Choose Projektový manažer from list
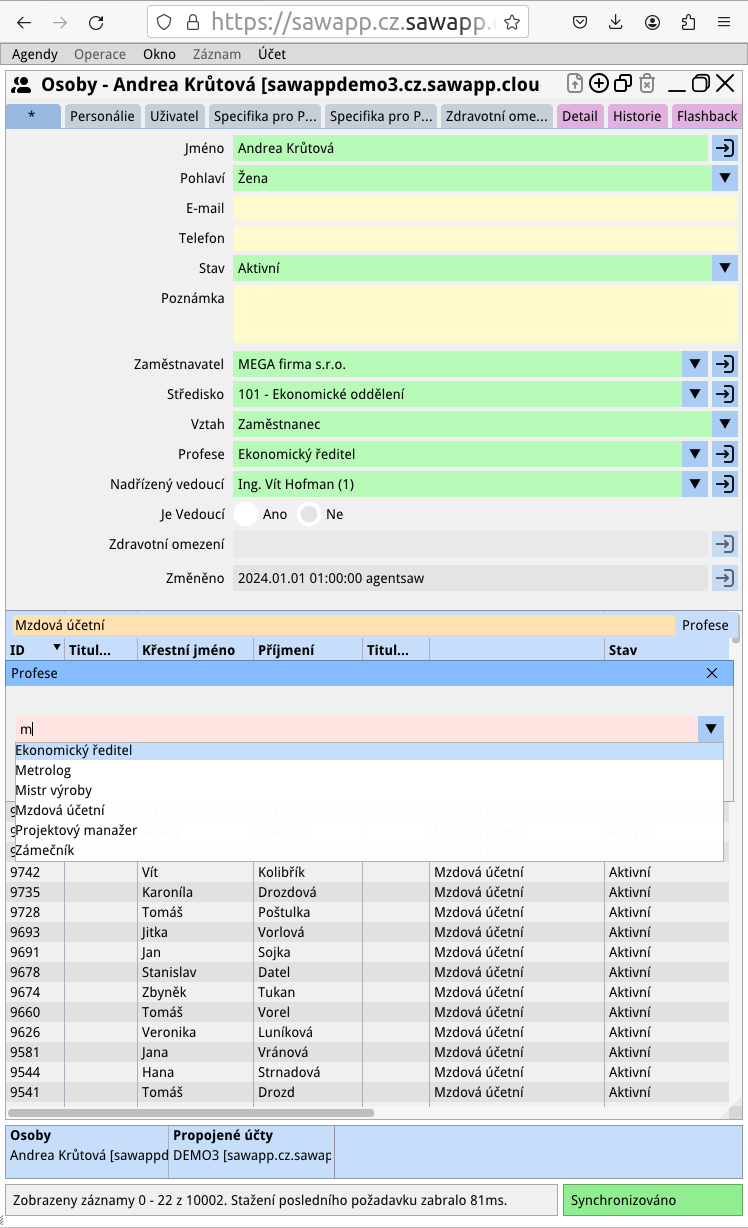The width and height of the screenshot is (748, 1228). tap(369, 830)
